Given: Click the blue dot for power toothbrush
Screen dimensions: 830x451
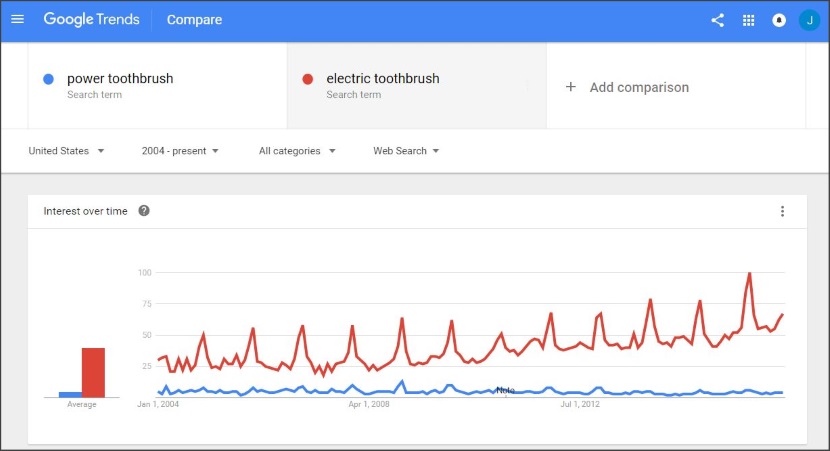Looking at the screenshot, I should click(48, 79).
